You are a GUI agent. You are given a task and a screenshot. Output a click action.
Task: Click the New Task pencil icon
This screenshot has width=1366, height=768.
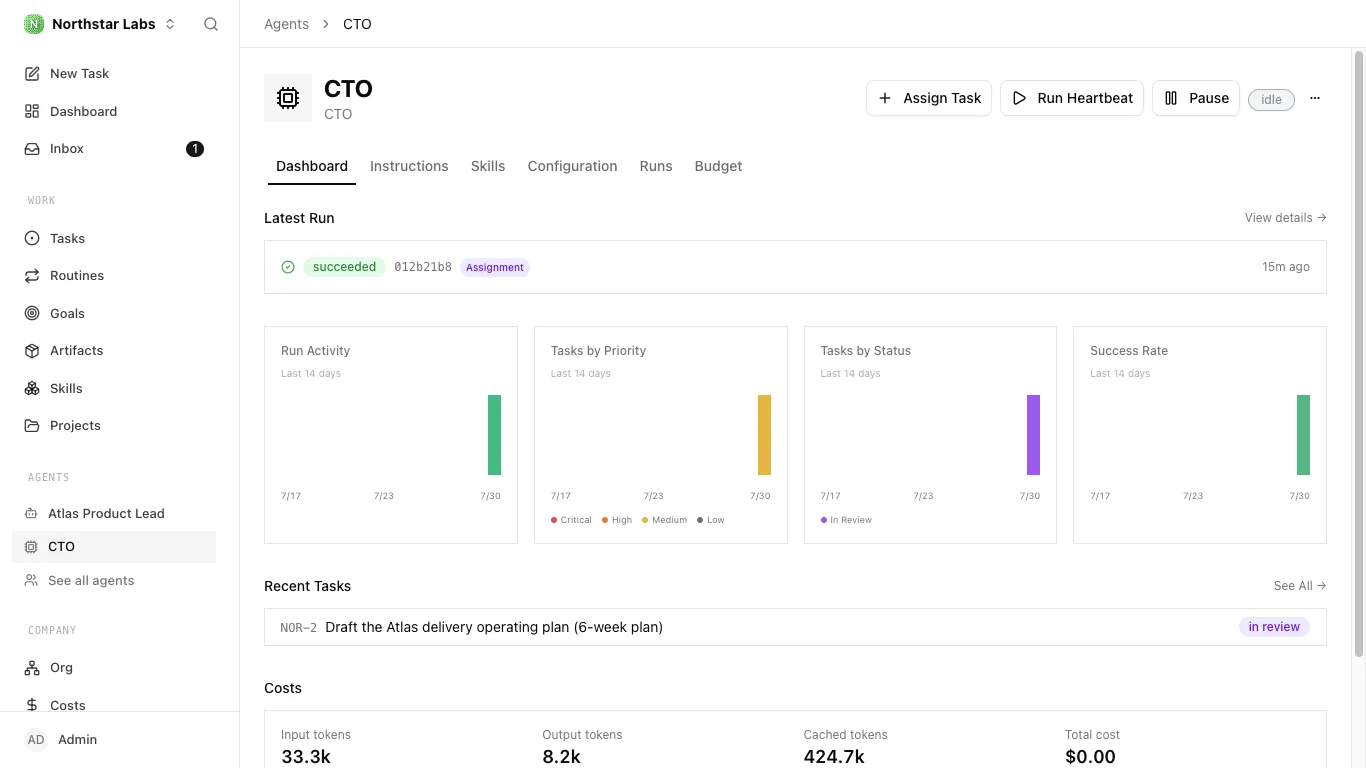tap(32, 73)
